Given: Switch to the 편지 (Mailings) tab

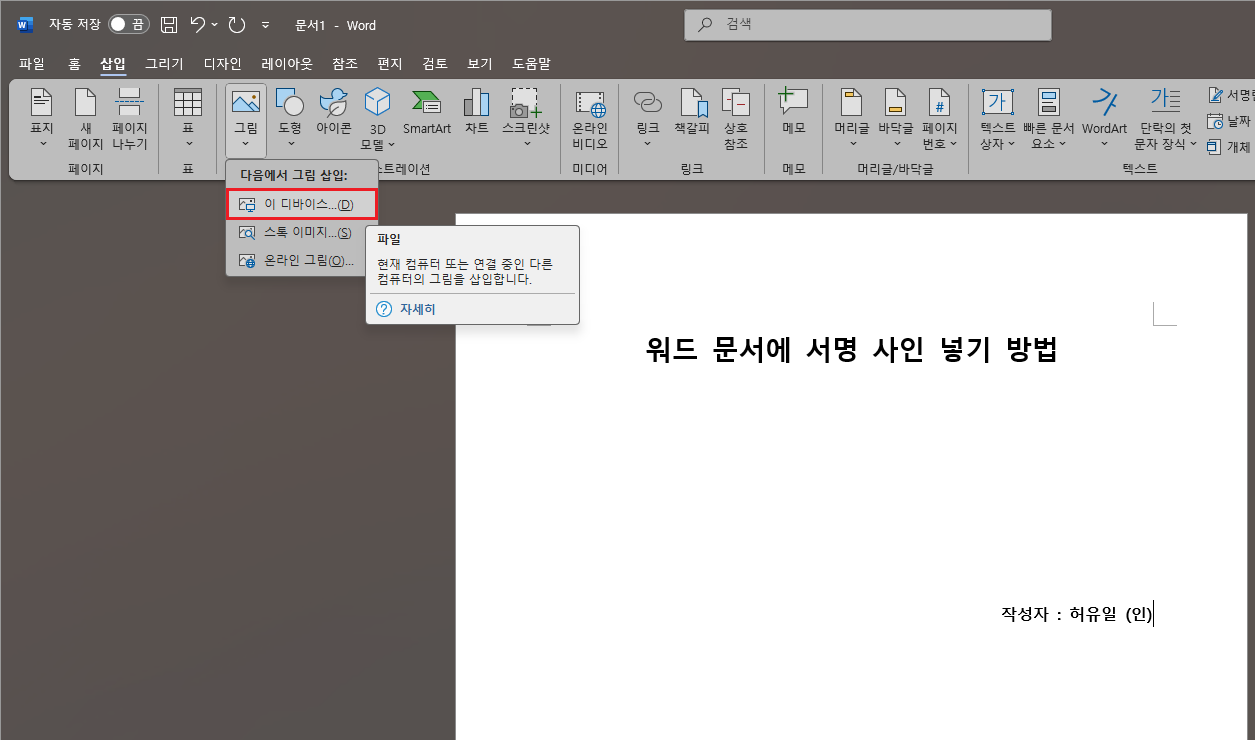Looking at the screenshot, I should point(390,64).
